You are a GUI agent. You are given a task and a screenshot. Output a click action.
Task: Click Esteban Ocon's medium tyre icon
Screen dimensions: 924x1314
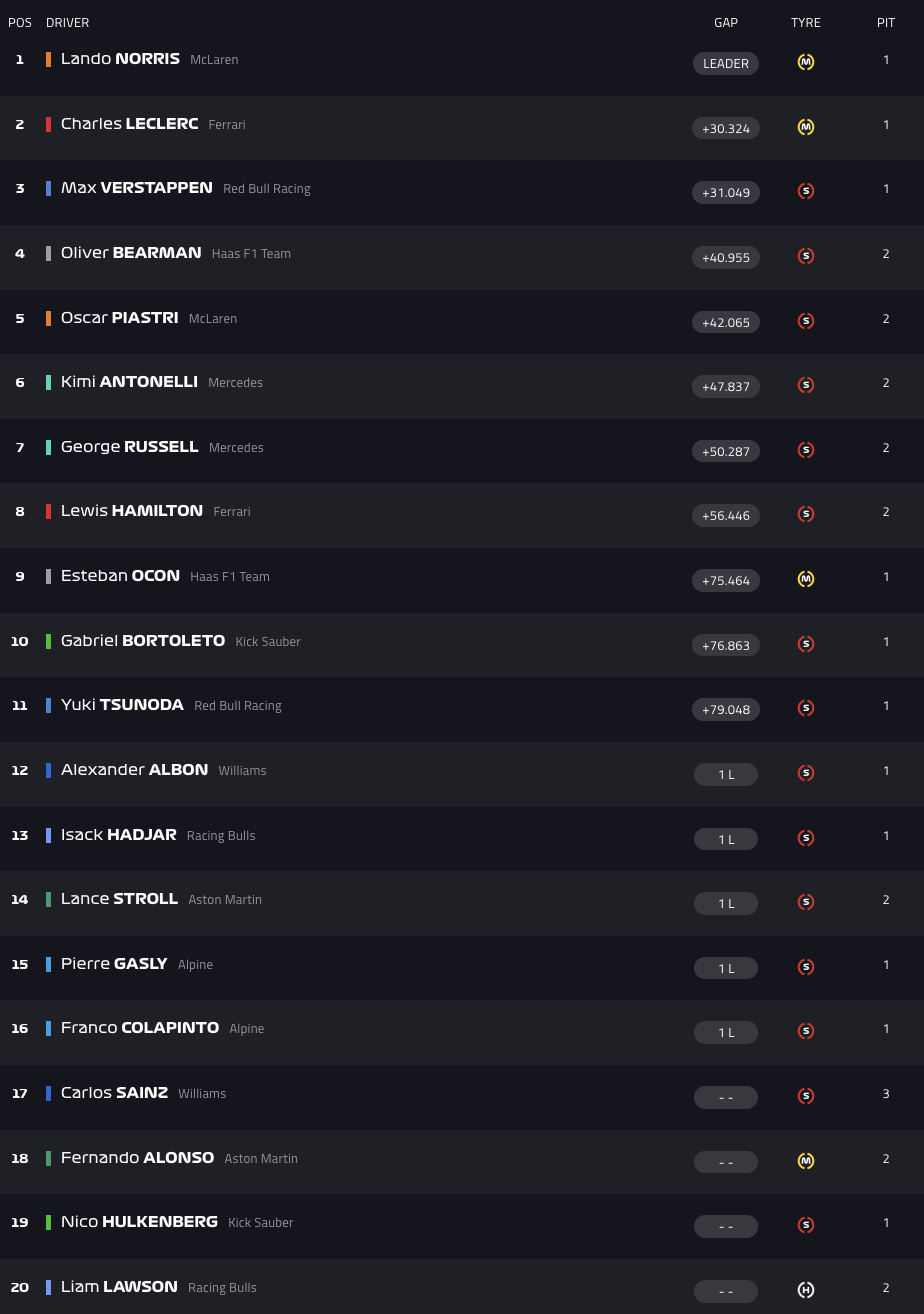click(806, 579)
